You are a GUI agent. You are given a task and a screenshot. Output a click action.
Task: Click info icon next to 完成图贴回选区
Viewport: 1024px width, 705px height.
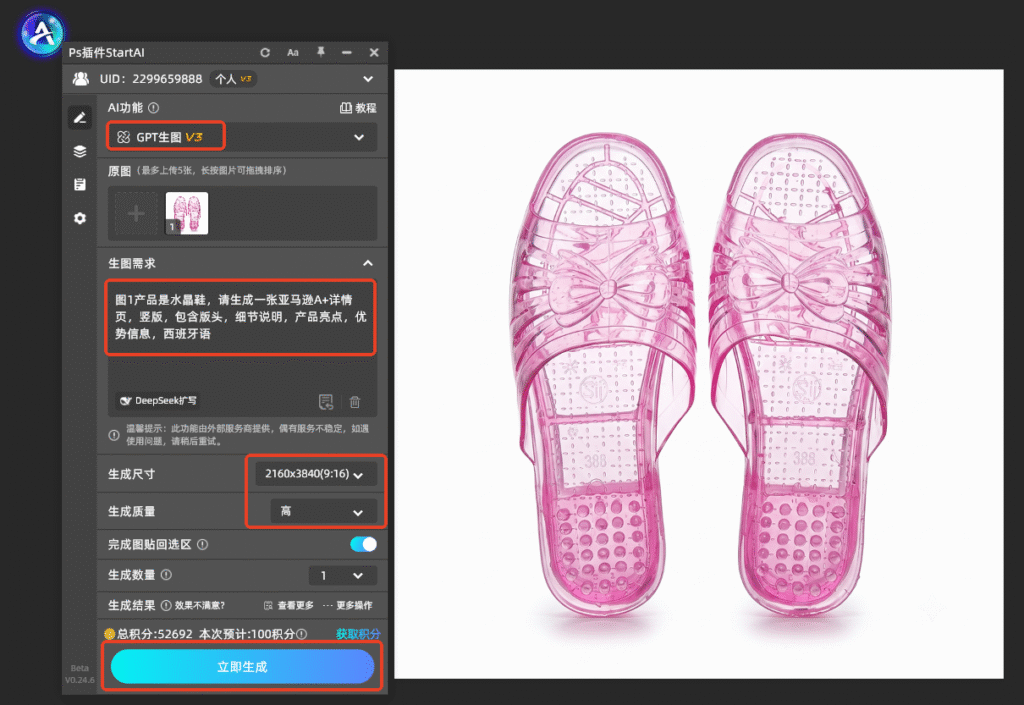202,544
